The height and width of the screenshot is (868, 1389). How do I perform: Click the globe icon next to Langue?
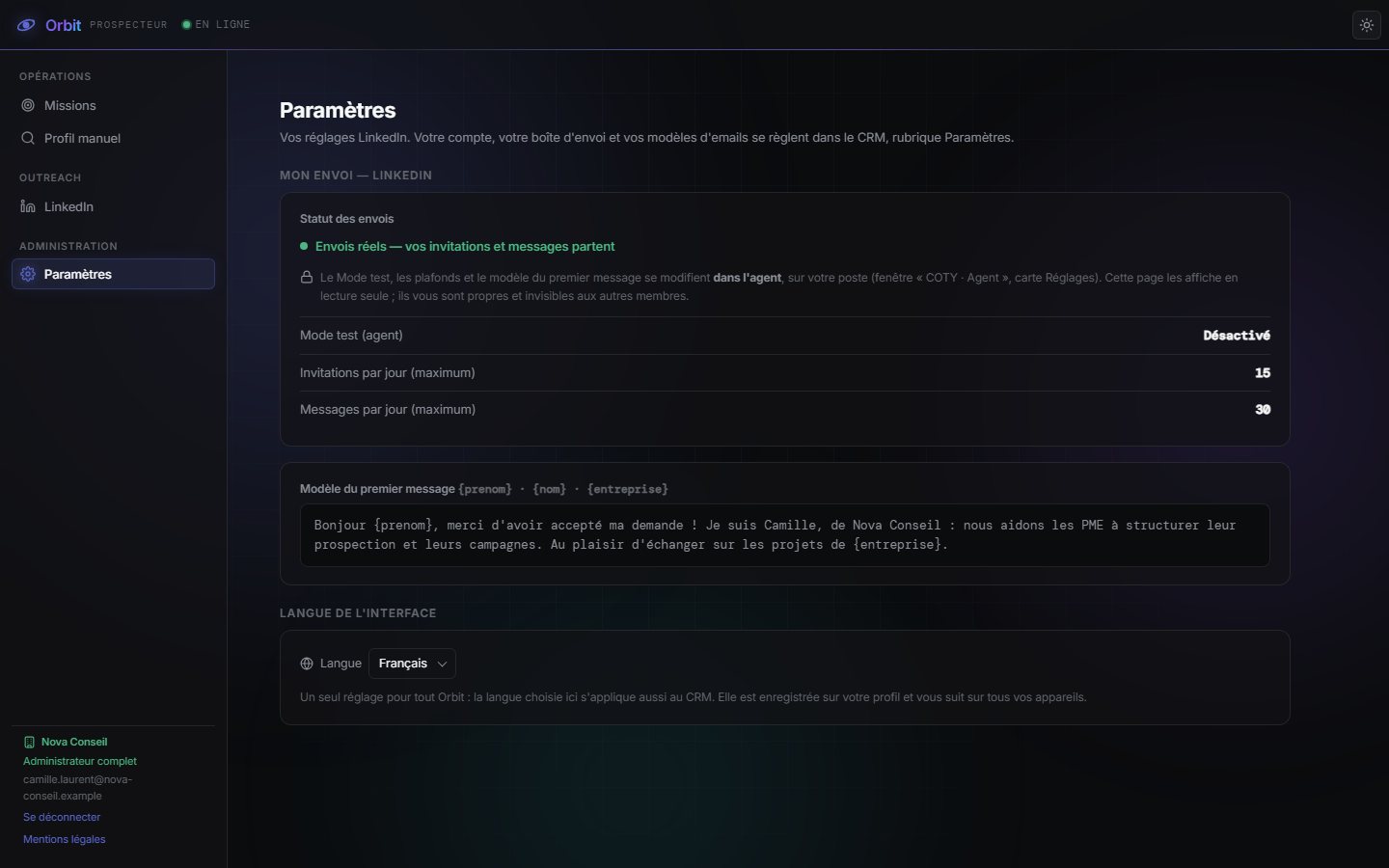[x=307, y=664]
